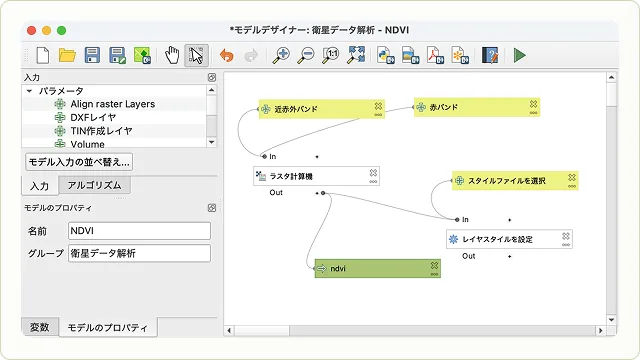
Task: Export model as Python script icon
Action: (x=386, y=55)
